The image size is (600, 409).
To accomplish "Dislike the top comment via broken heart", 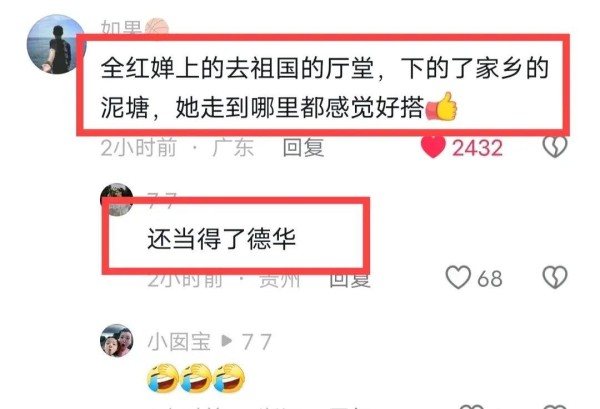I will click(x=555, y=146).
